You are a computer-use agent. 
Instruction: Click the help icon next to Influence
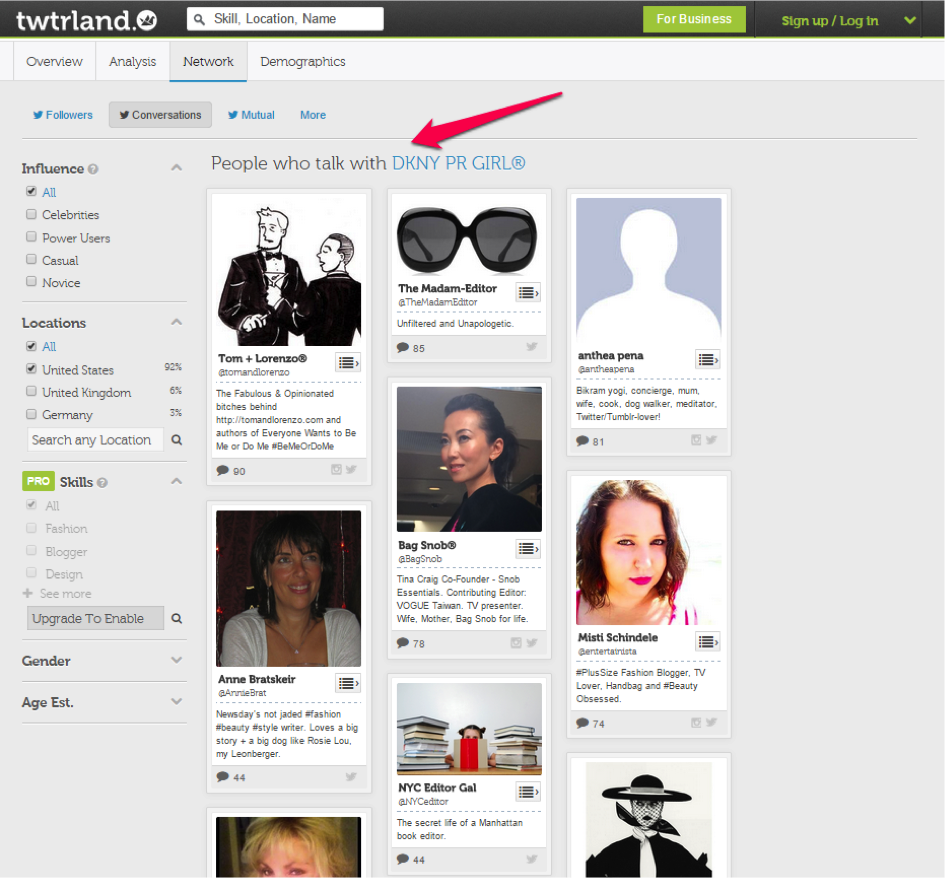pos(93,169)
